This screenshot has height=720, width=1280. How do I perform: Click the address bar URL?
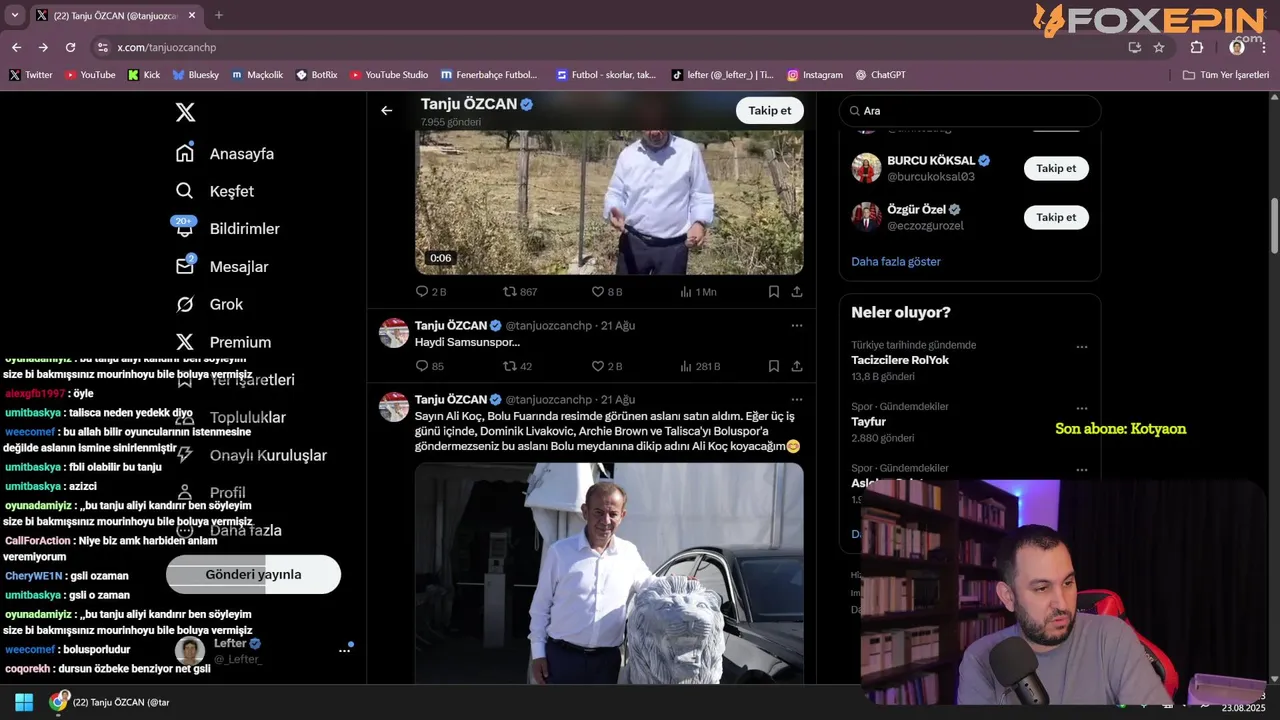point(166,47)
